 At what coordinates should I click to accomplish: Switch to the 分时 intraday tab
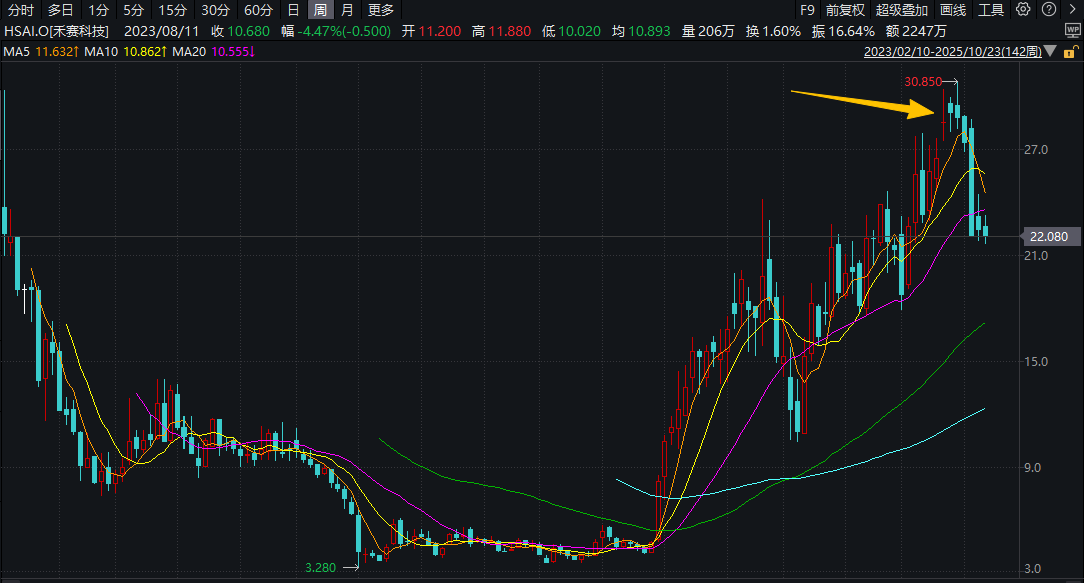(x=21, y=10)
